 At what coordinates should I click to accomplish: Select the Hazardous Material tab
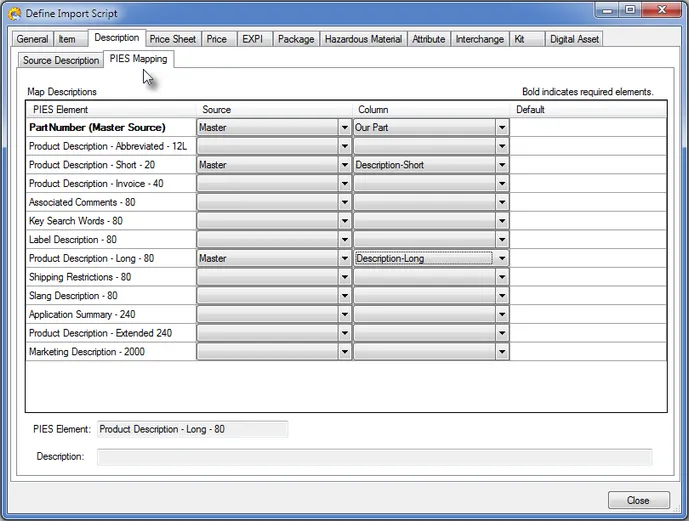(x=364, y=39)
